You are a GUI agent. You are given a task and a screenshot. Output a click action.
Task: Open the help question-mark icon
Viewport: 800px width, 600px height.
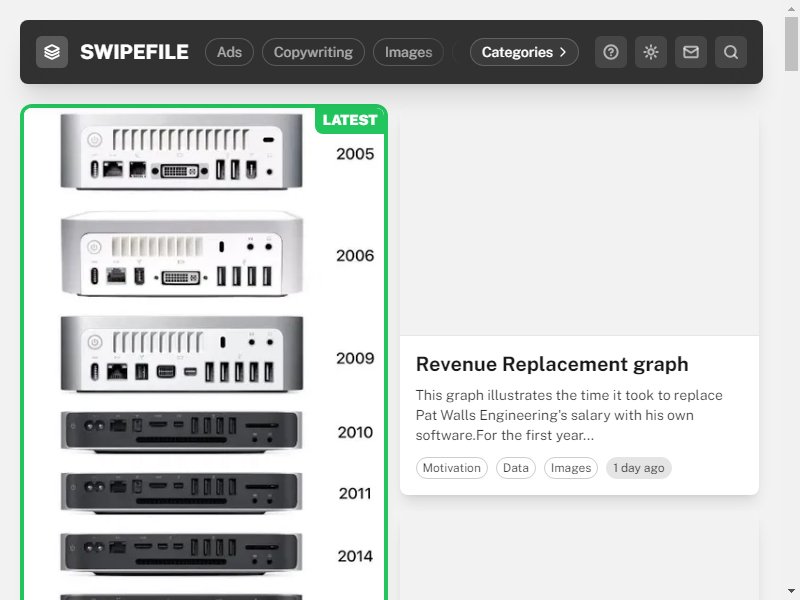611,52
